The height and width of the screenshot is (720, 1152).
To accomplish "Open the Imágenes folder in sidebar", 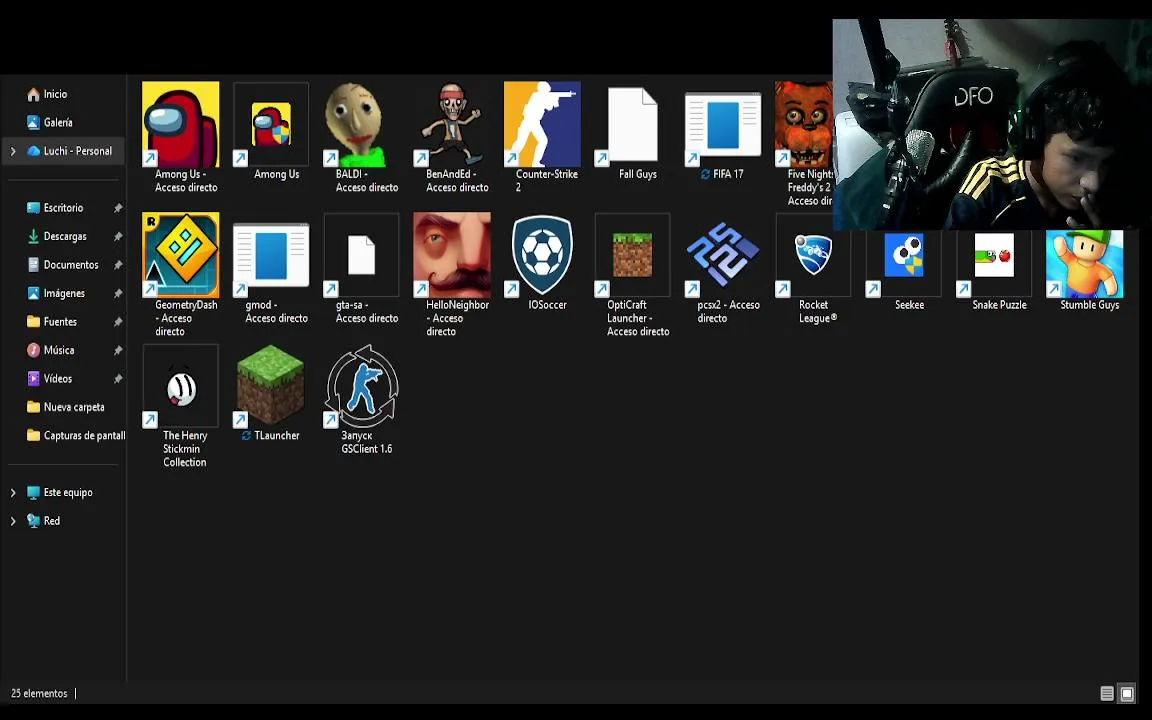I will (x=64, y=293).
